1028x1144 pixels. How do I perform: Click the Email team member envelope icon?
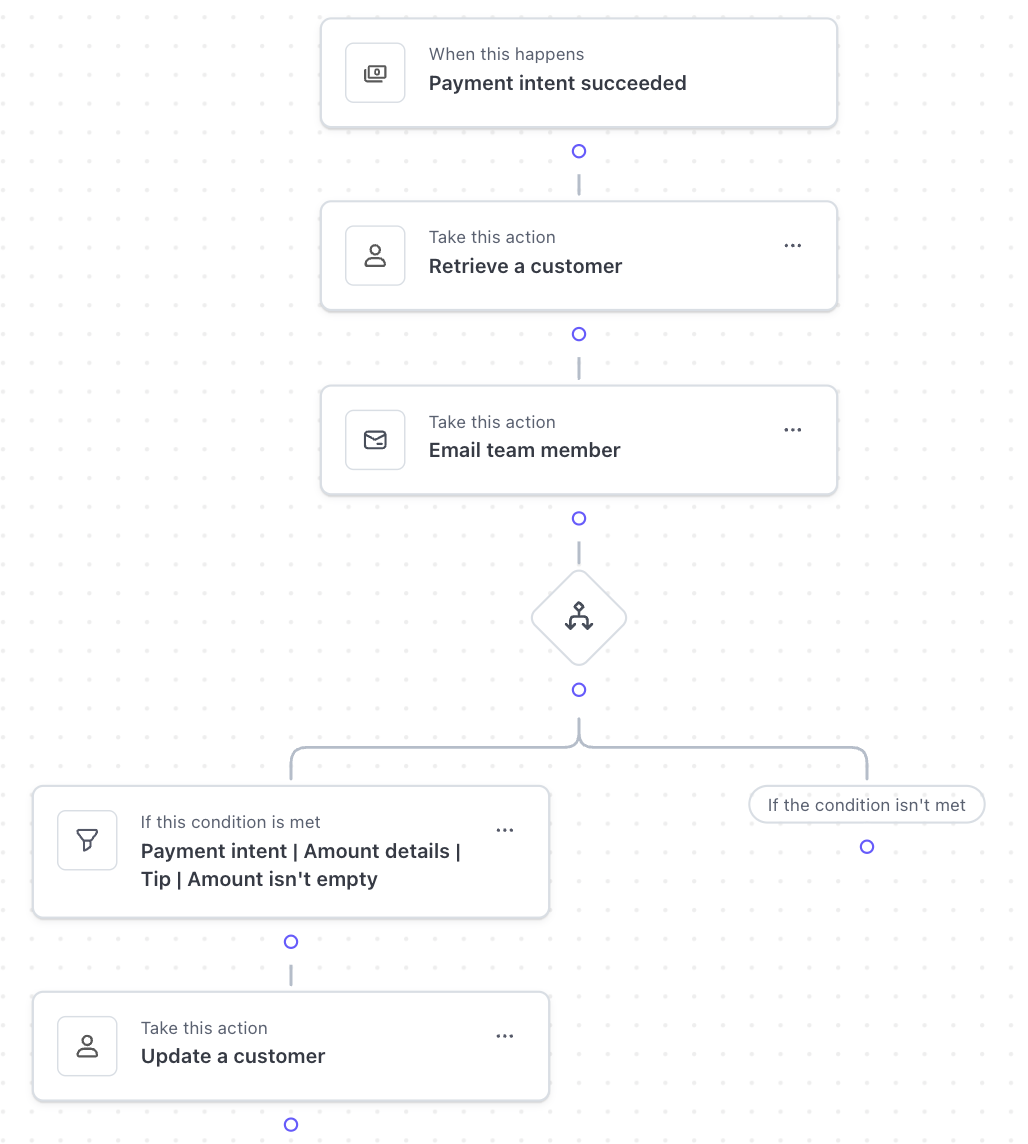point(375,440)
